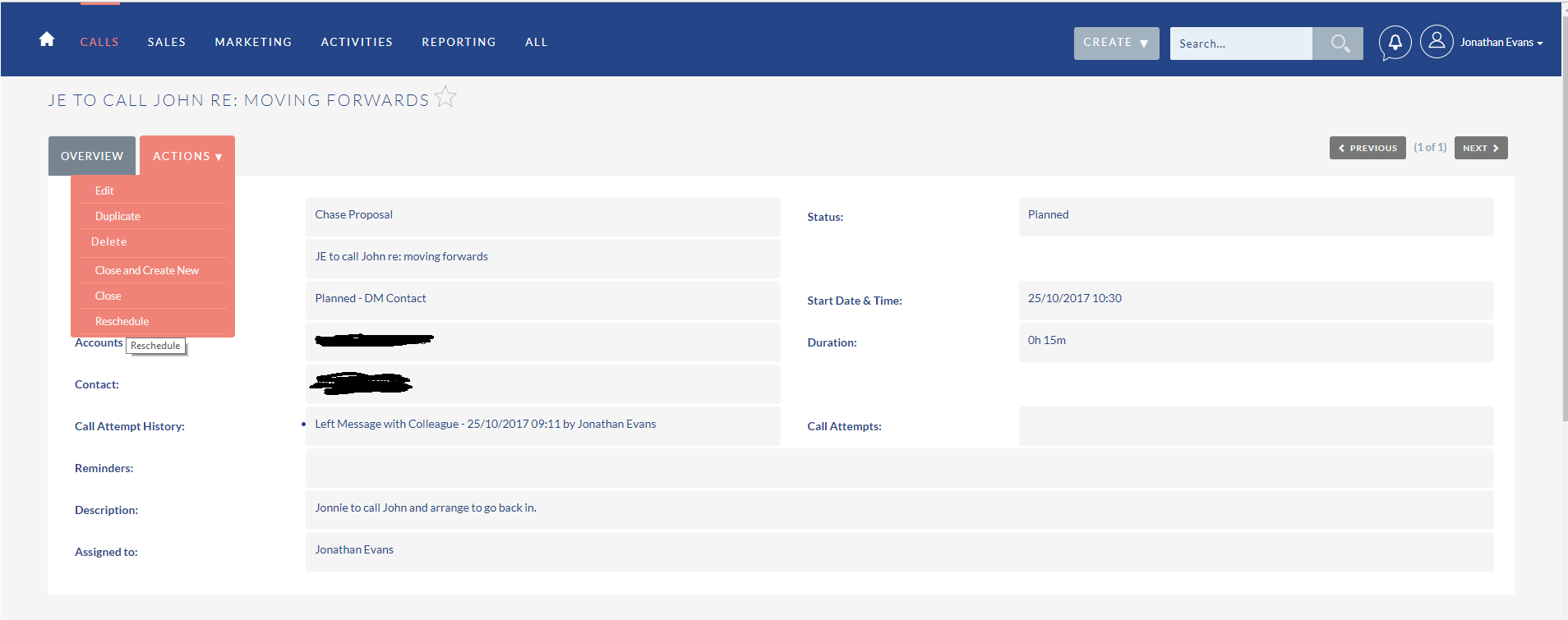Click the Left Message with Colleague entry
Viewport: 1568px width, 620px height.
pos(485,424)
